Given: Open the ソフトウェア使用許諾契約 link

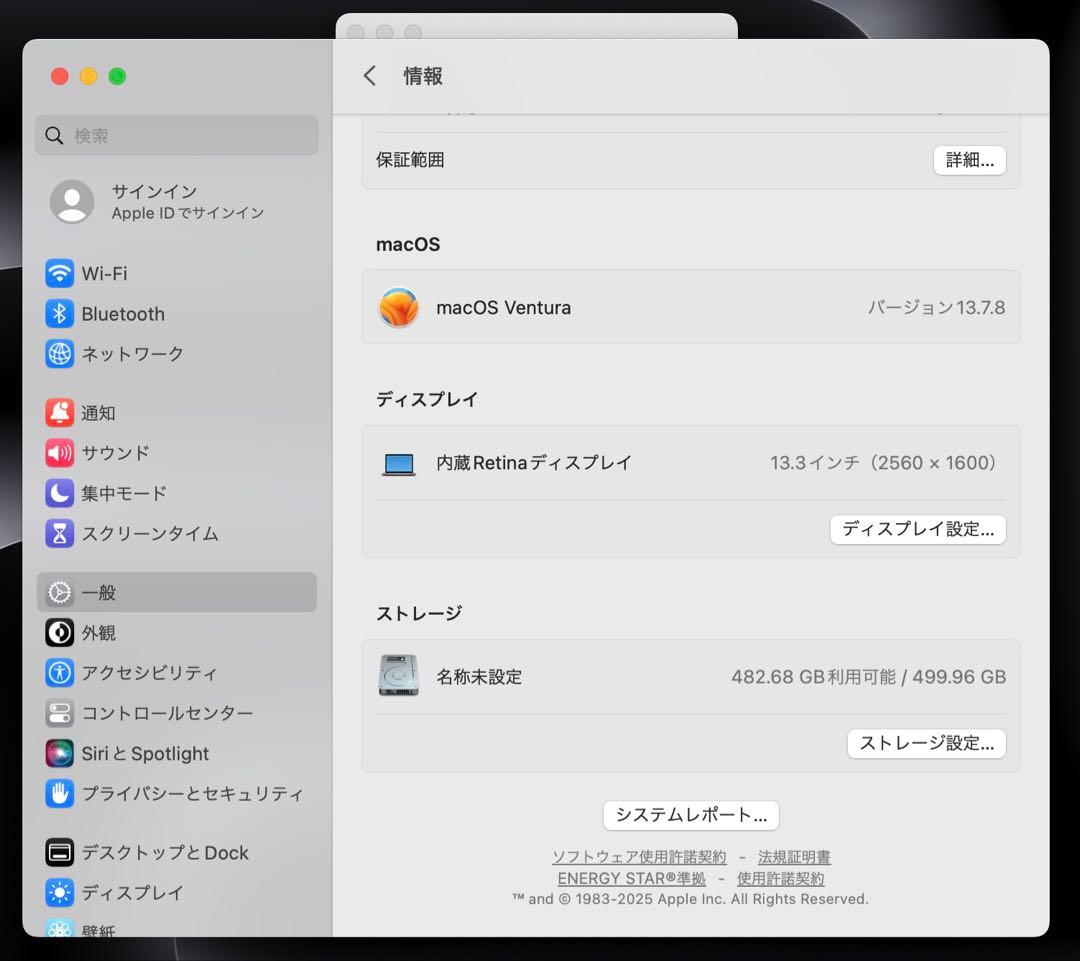Looking at the screenshot, I should (639, 856).
